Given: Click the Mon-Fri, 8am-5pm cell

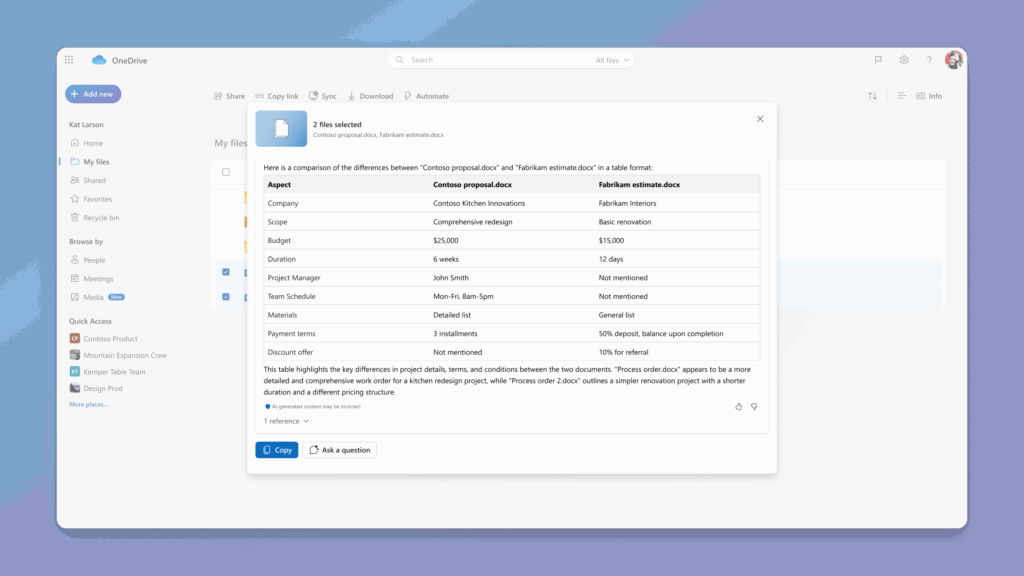Looking at the screenshot, I should (463, 296).
